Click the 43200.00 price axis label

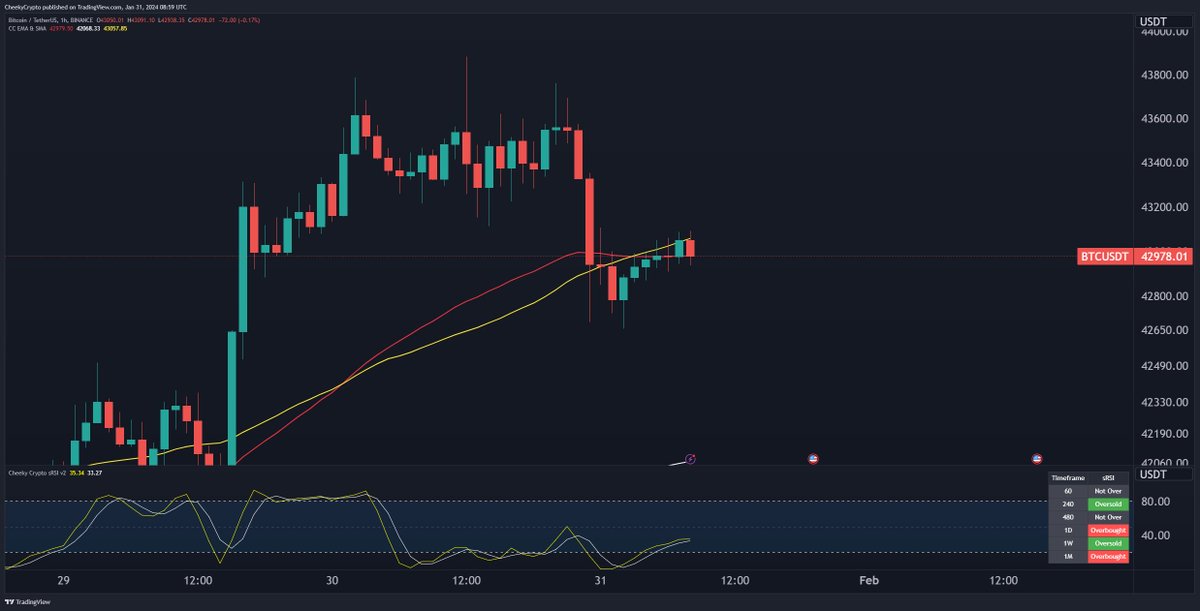[x=1165, y=207]
